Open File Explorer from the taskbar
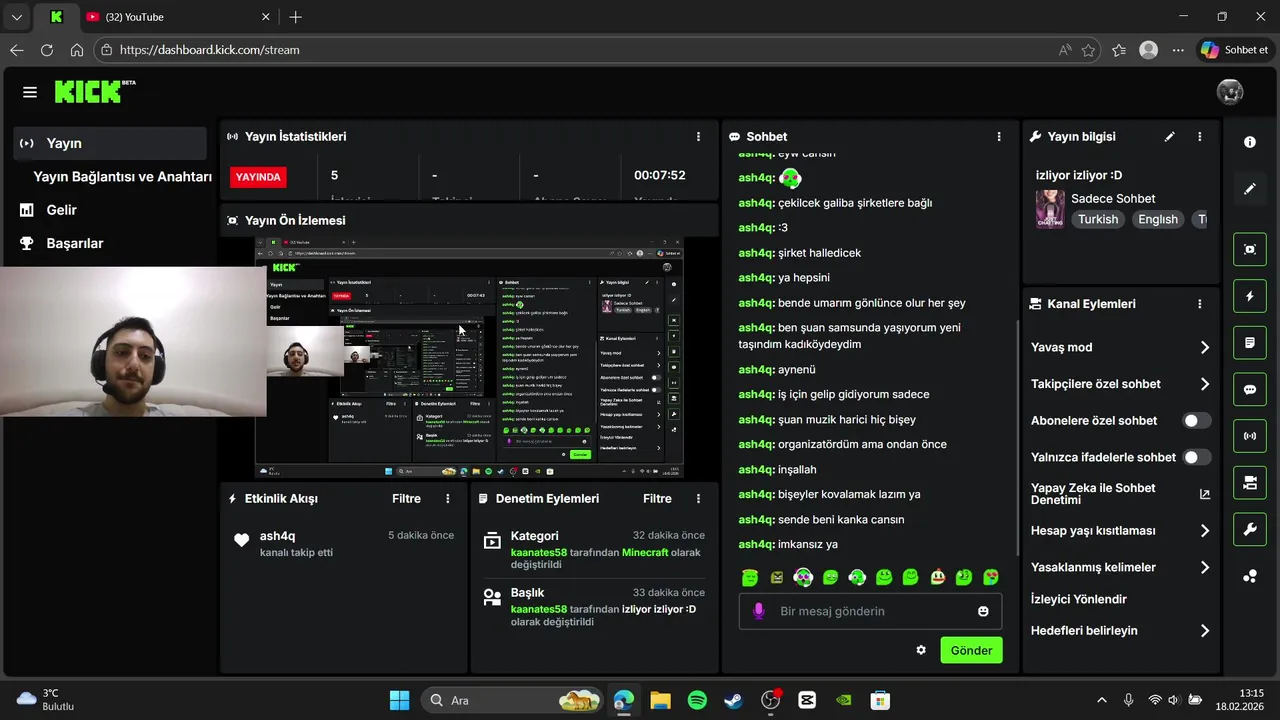The height and width of the screenshot is (720, 1280). tap(660, 700)
